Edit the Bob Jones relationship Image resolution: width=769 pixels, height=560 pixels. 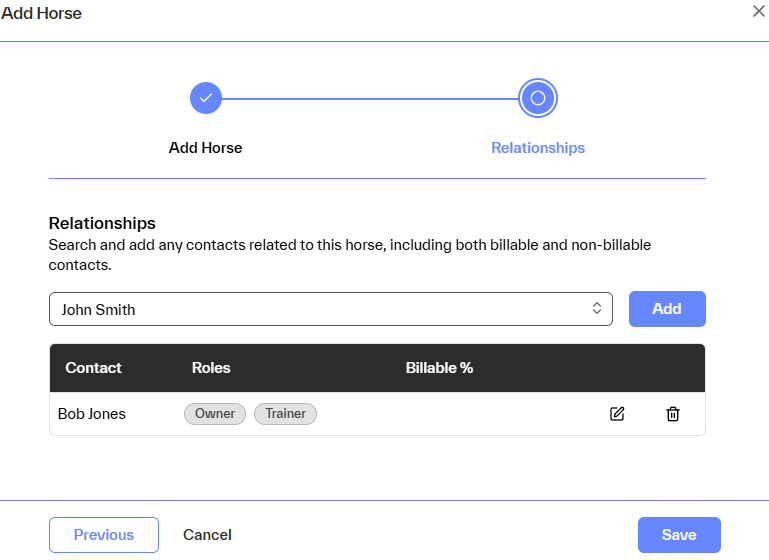(617, 414)
